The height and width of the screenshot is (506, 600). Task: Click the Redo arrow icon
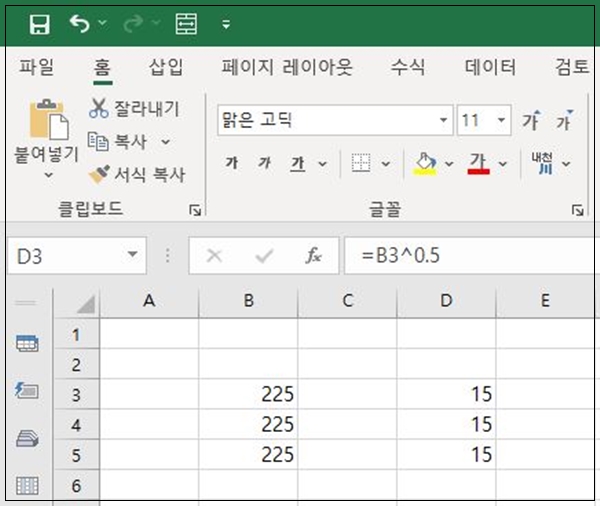[133, 24]
